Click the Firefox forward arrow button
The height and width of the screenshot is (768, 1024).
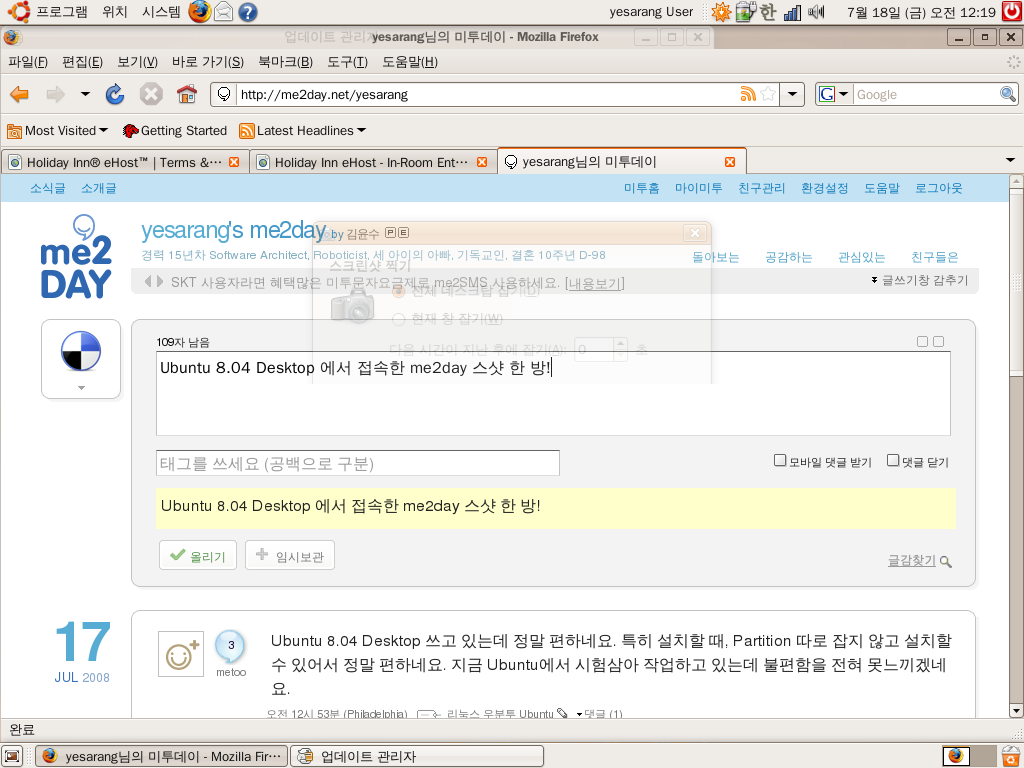[x=56, y=94]
